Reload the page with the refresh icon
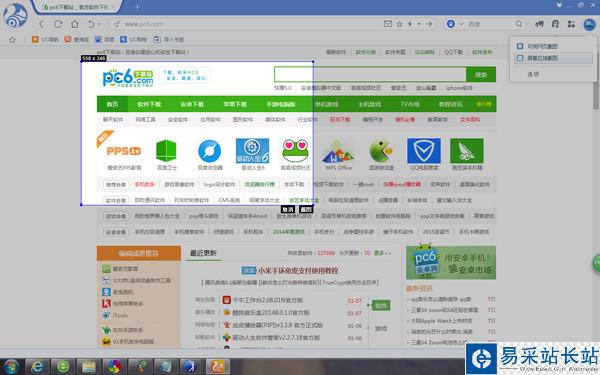This screenshot has height=375, width=600. [x=58, y=24]
